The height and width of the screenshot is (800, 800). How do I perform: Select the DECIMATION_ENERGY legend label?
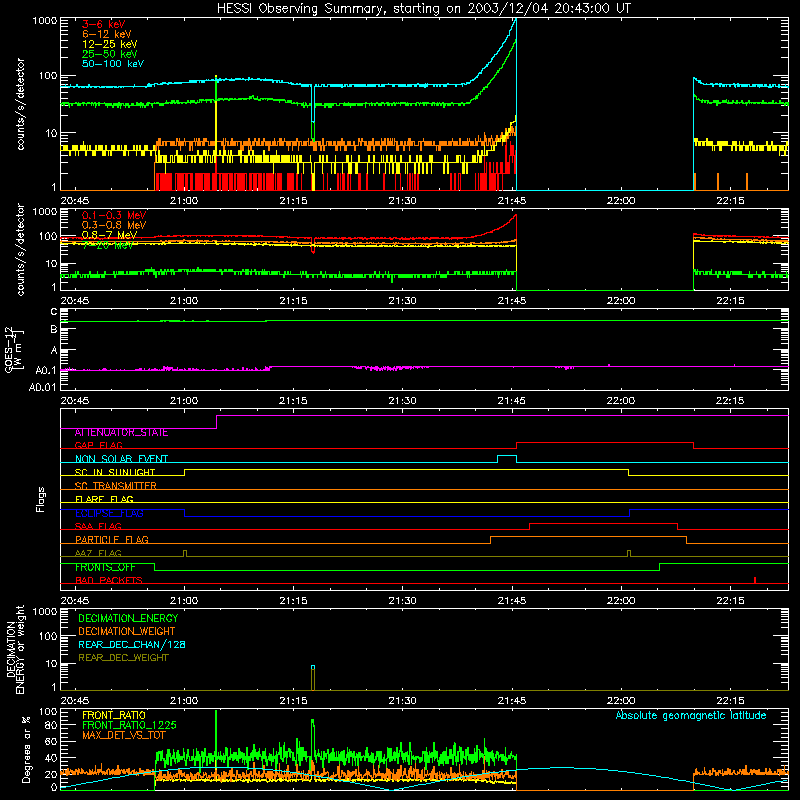(128, 618)
